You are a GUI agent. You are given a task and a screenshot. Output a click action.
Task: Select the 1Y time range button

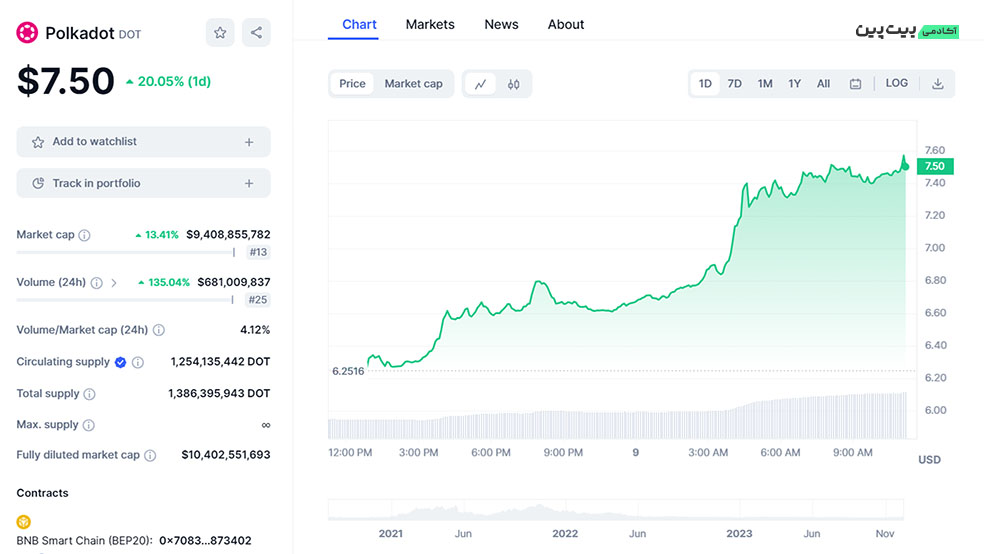tap(794, 84)
